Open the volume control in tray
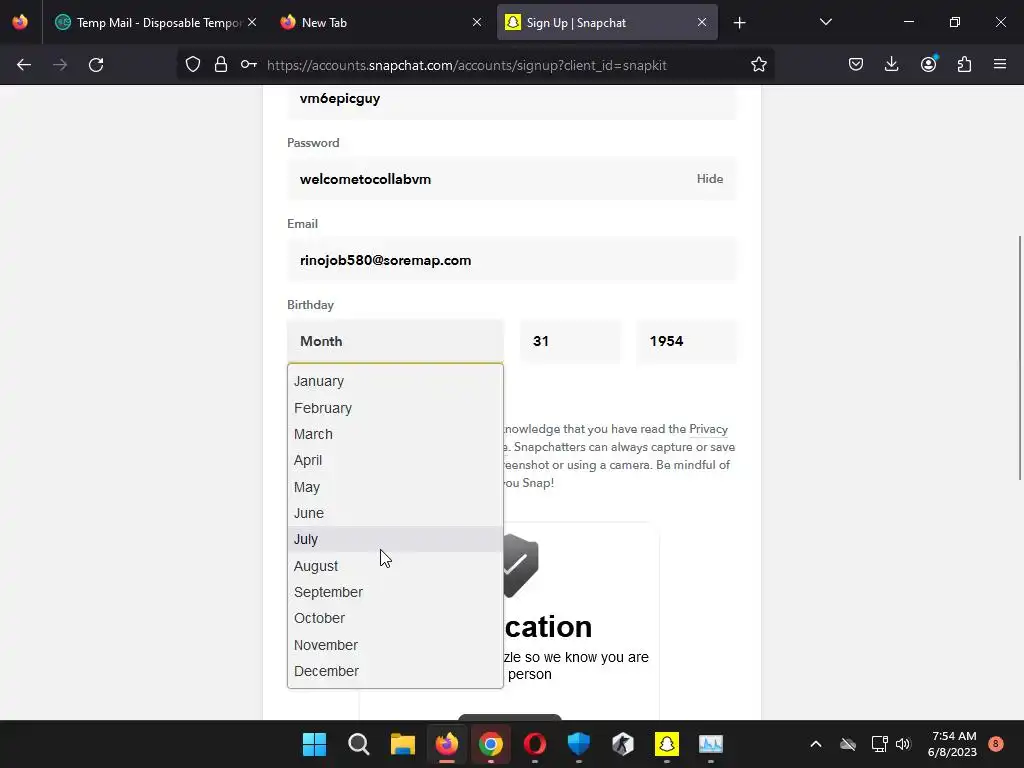The image size is (1024, 768). [903, 744]
